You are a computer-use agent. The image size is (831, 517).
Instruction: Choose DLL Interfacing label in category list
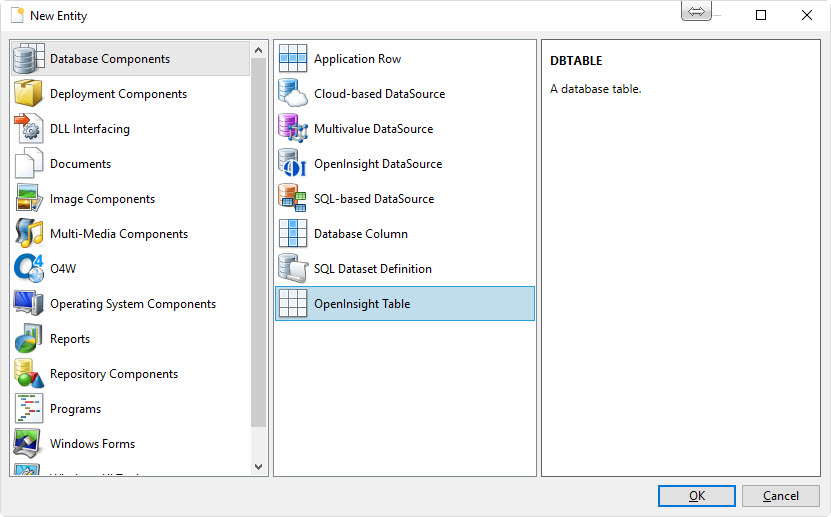[x=90, y=129]
